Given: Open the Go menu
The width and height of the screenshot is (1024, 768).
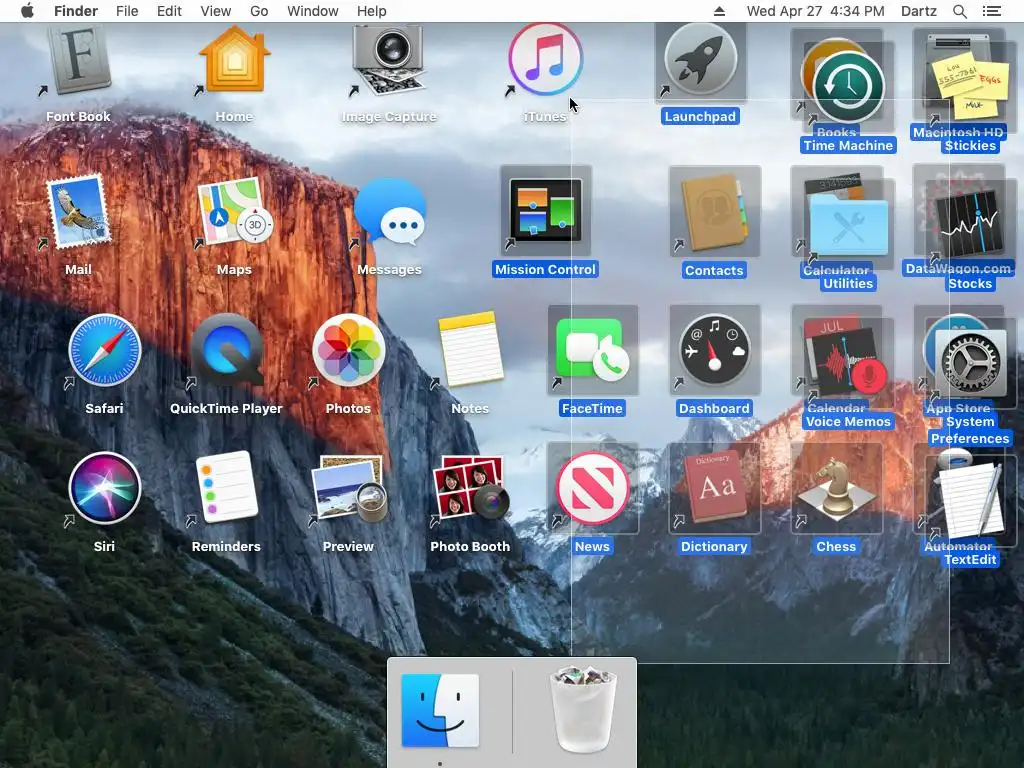Looking at the screenshot, I should coord(259,11).
